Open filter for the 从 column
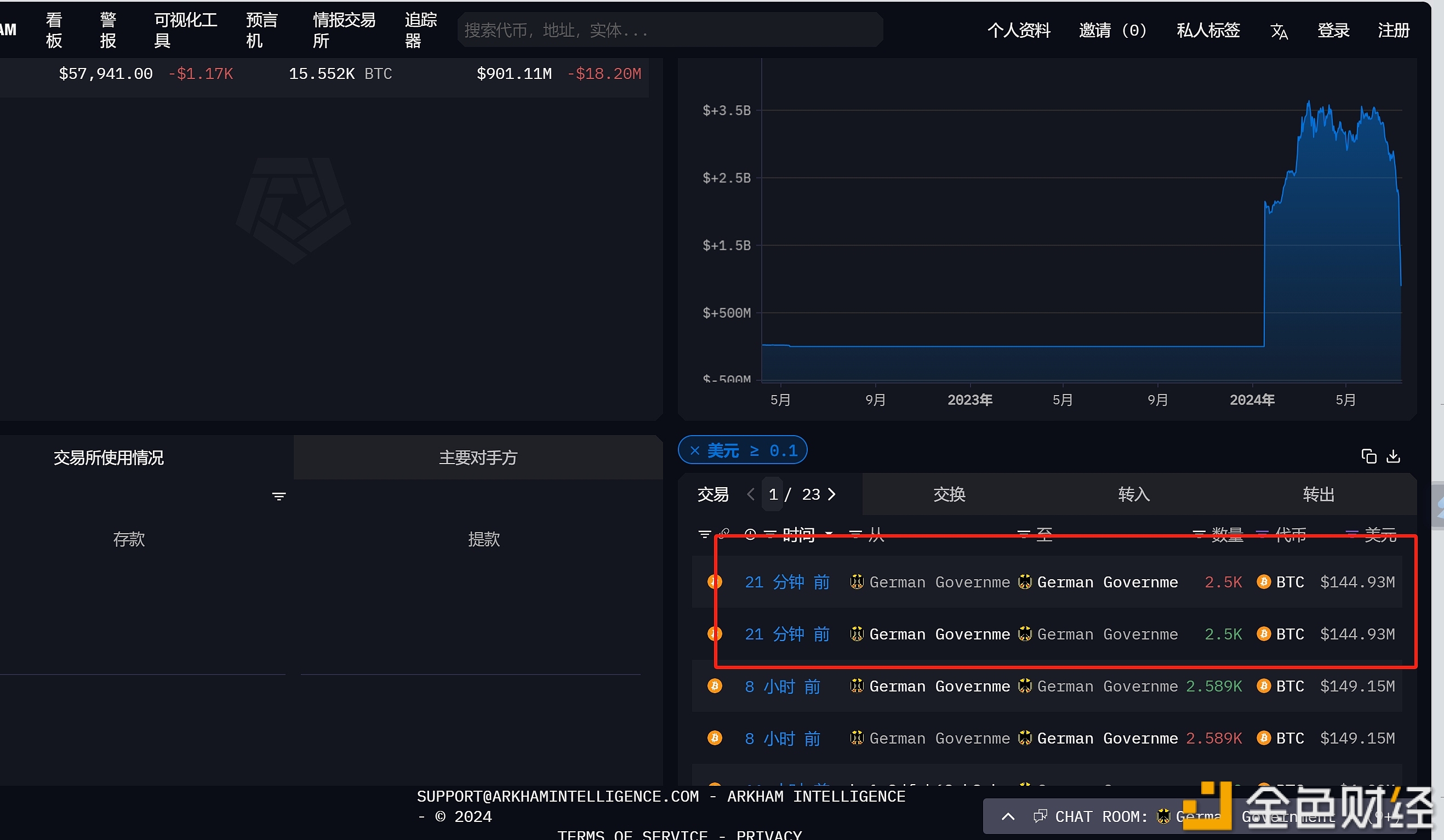Image resolution: width=1444 pixels, height=840 pixels. [x=855, y=535]
